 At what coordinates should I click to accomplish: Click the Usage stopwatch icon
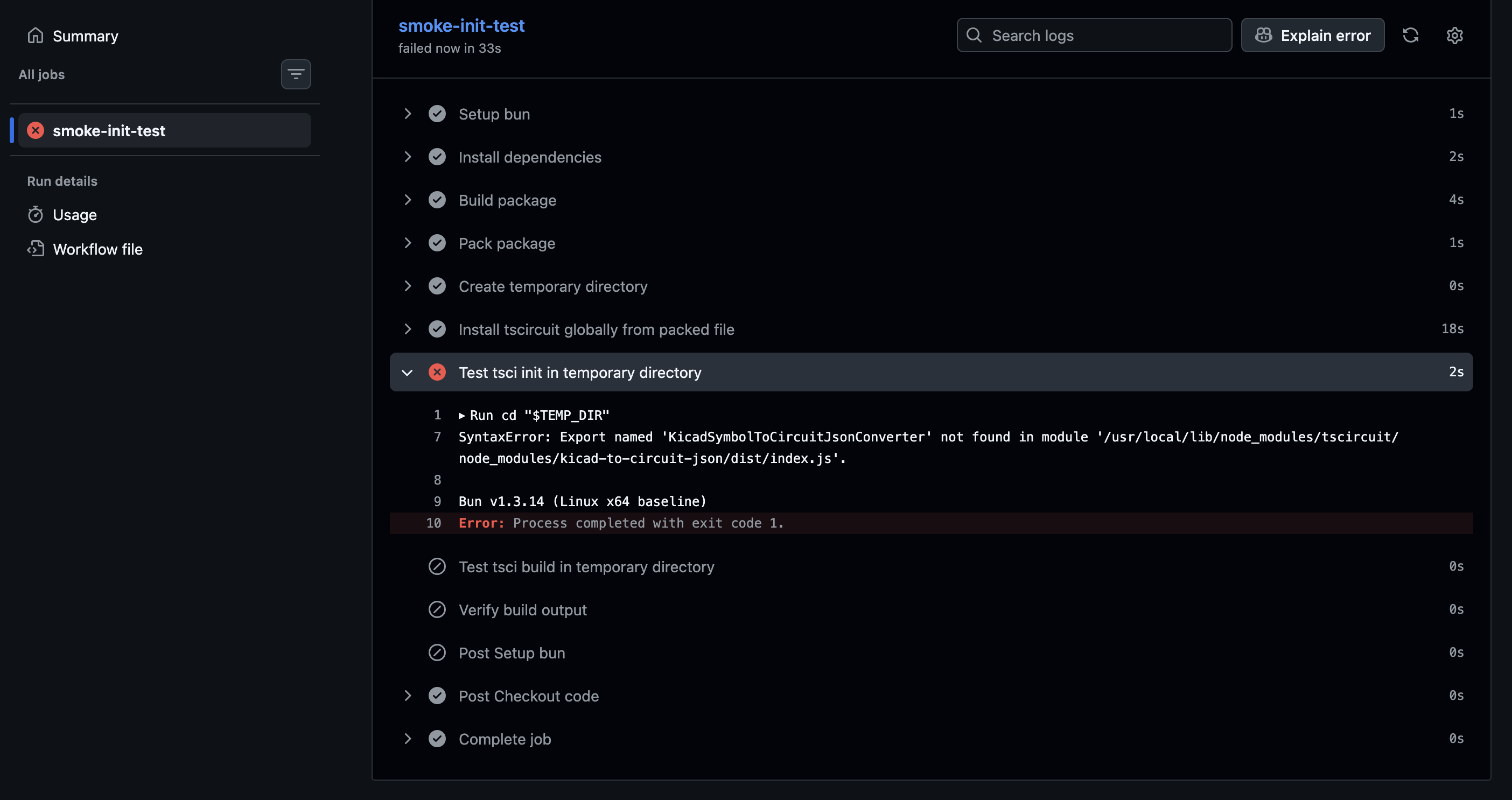click(36, 215)
